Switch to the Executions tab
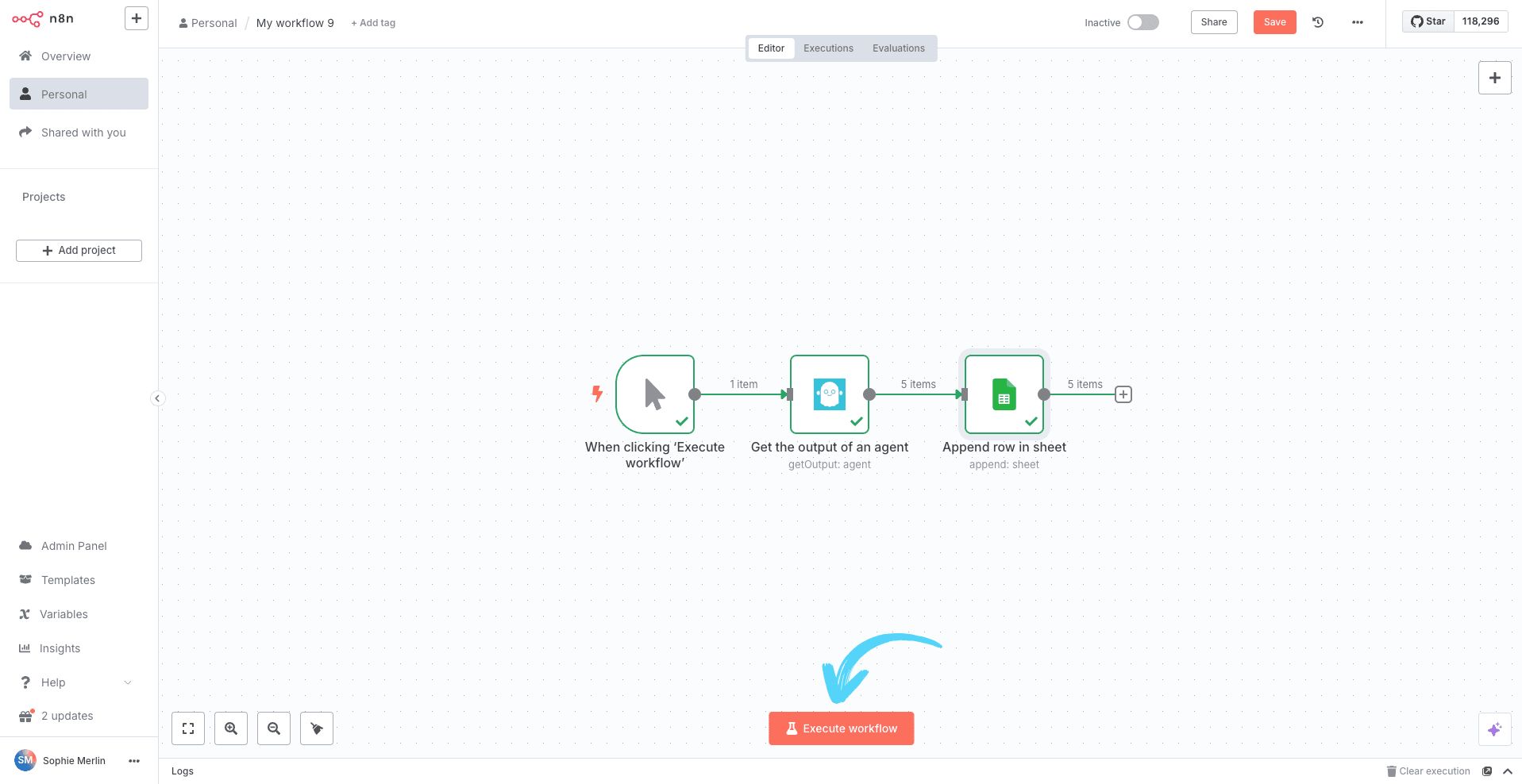1522x784 pixels. [828, 48]
